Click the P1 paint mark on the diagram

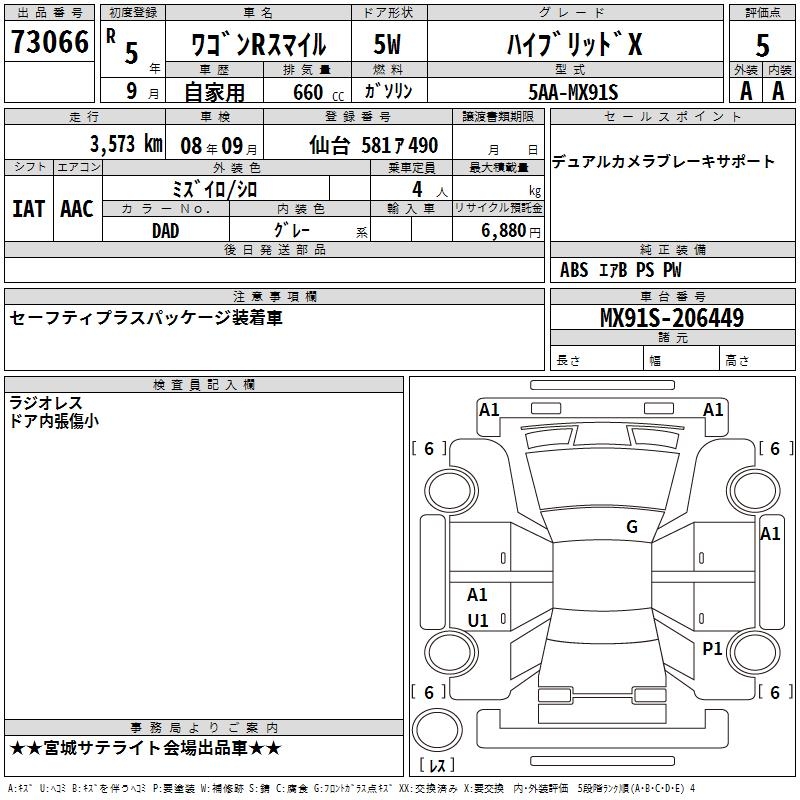[x=712, y=648]
